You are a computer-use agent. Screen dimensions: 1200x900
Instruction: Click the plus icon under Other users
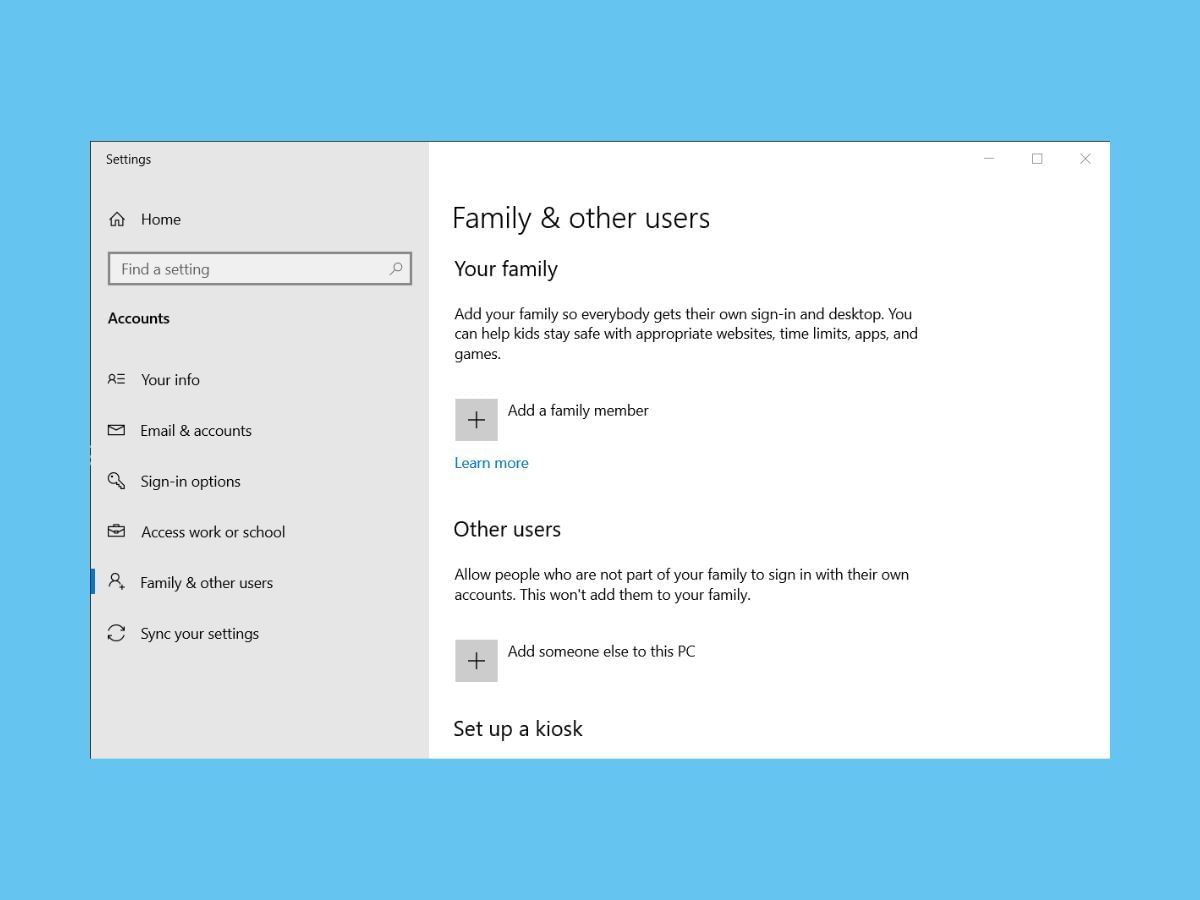click(476, 660)
